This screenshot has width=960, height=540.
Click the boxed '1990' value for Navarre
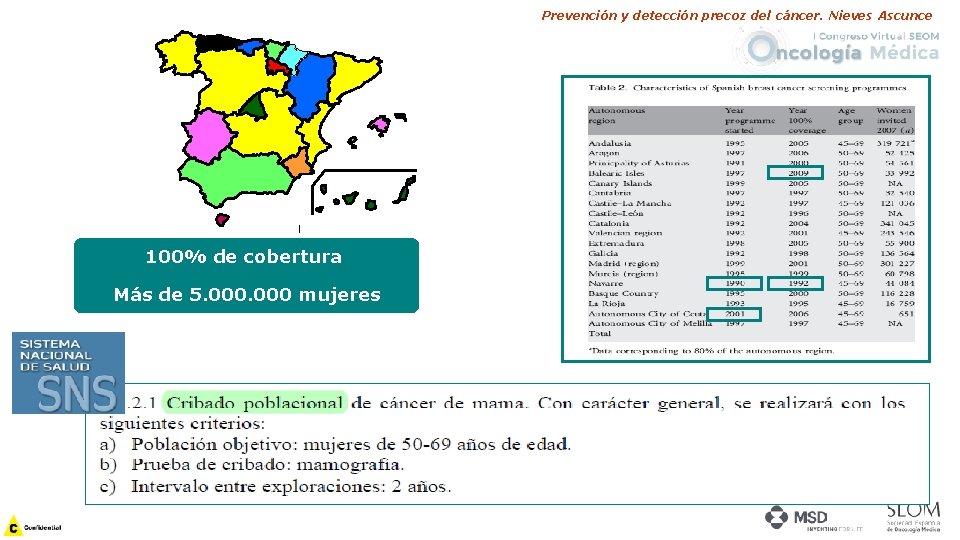pyautogui.click(x=734, y=283)
